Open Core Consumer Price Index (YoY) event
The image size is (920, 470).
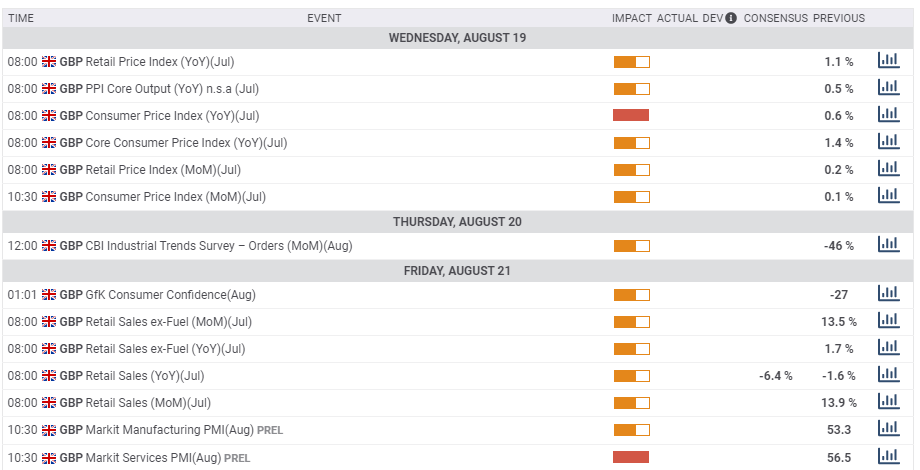point(186,143)
